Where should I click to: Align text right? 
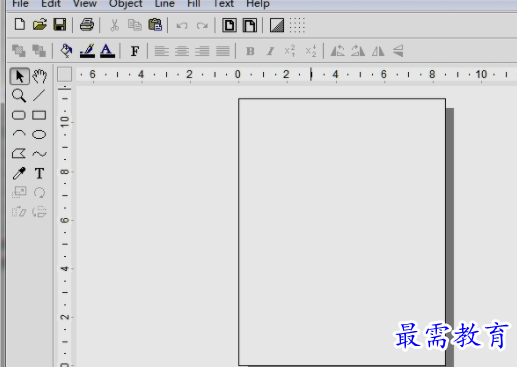[202, 51]
